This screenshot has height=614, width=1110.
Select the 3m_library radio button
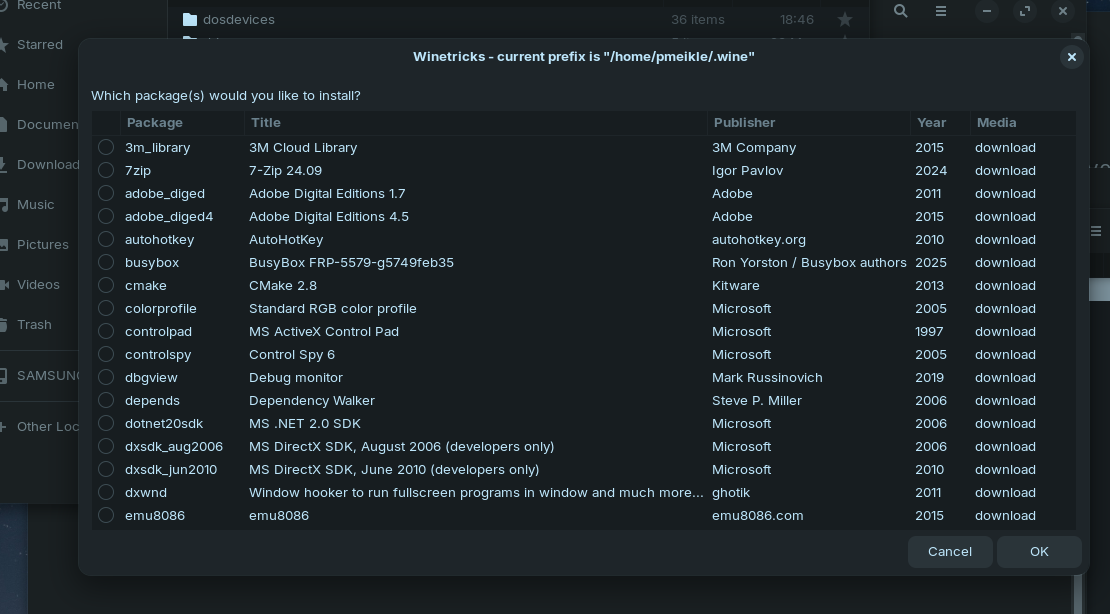[x=106, y=147]
